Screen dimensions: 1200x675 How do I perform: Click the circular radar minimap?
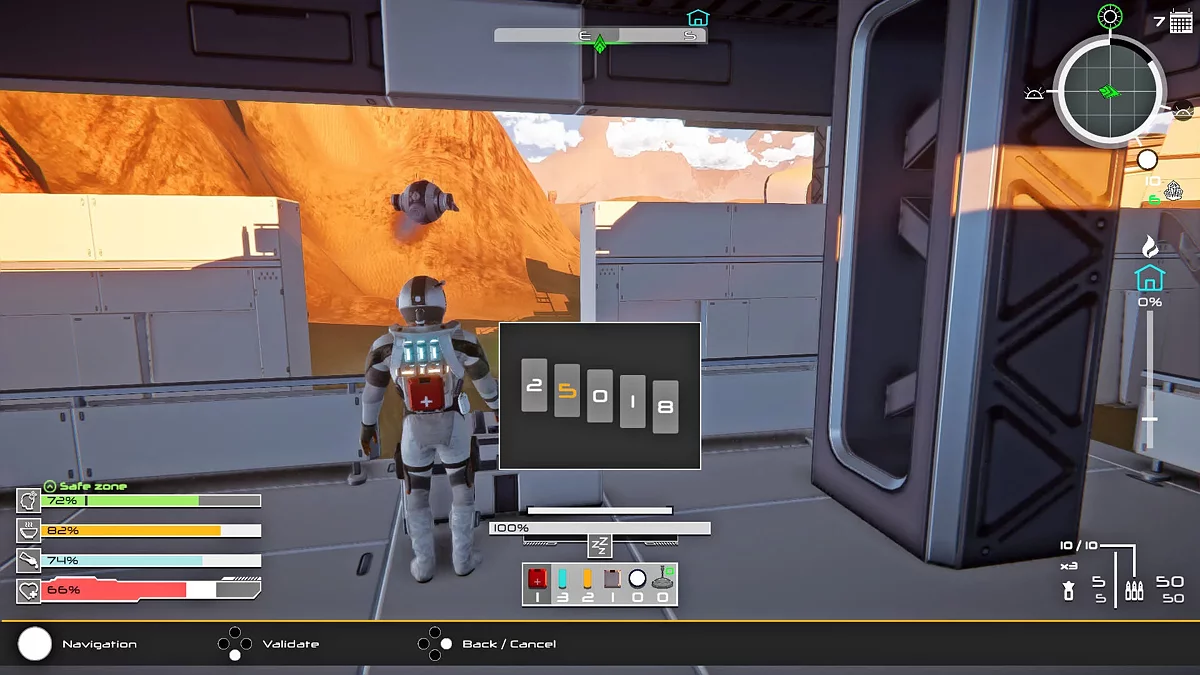click(x=1109, y=92)
